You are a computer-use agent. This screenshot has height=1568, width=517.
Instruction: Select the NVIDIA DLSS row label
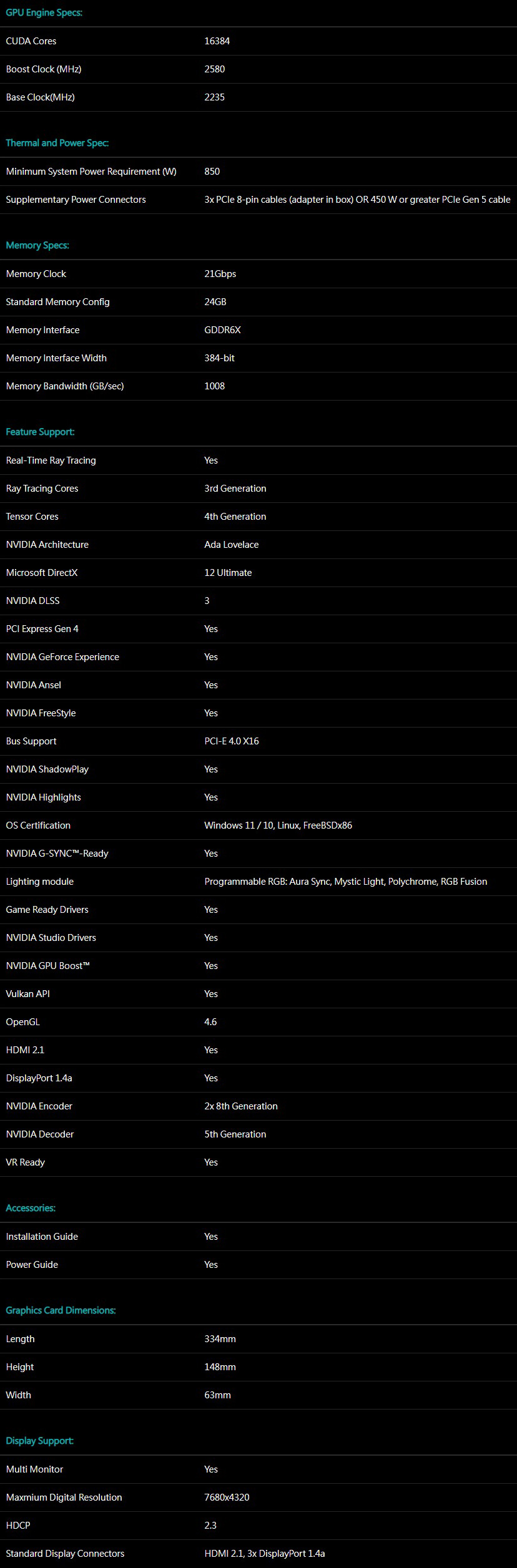(32, 601)
